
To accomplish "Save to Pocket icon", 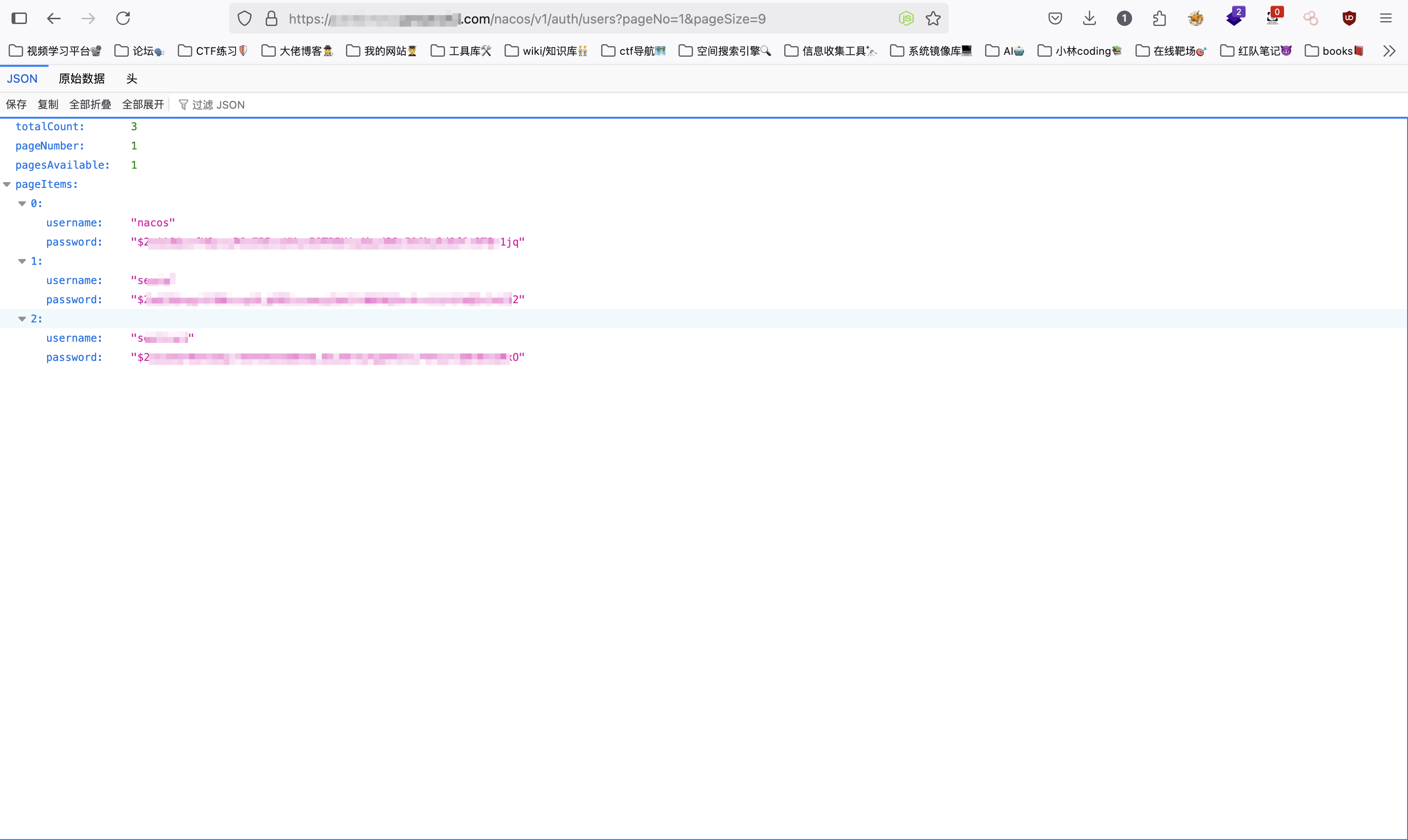I will click(1055, 19).
